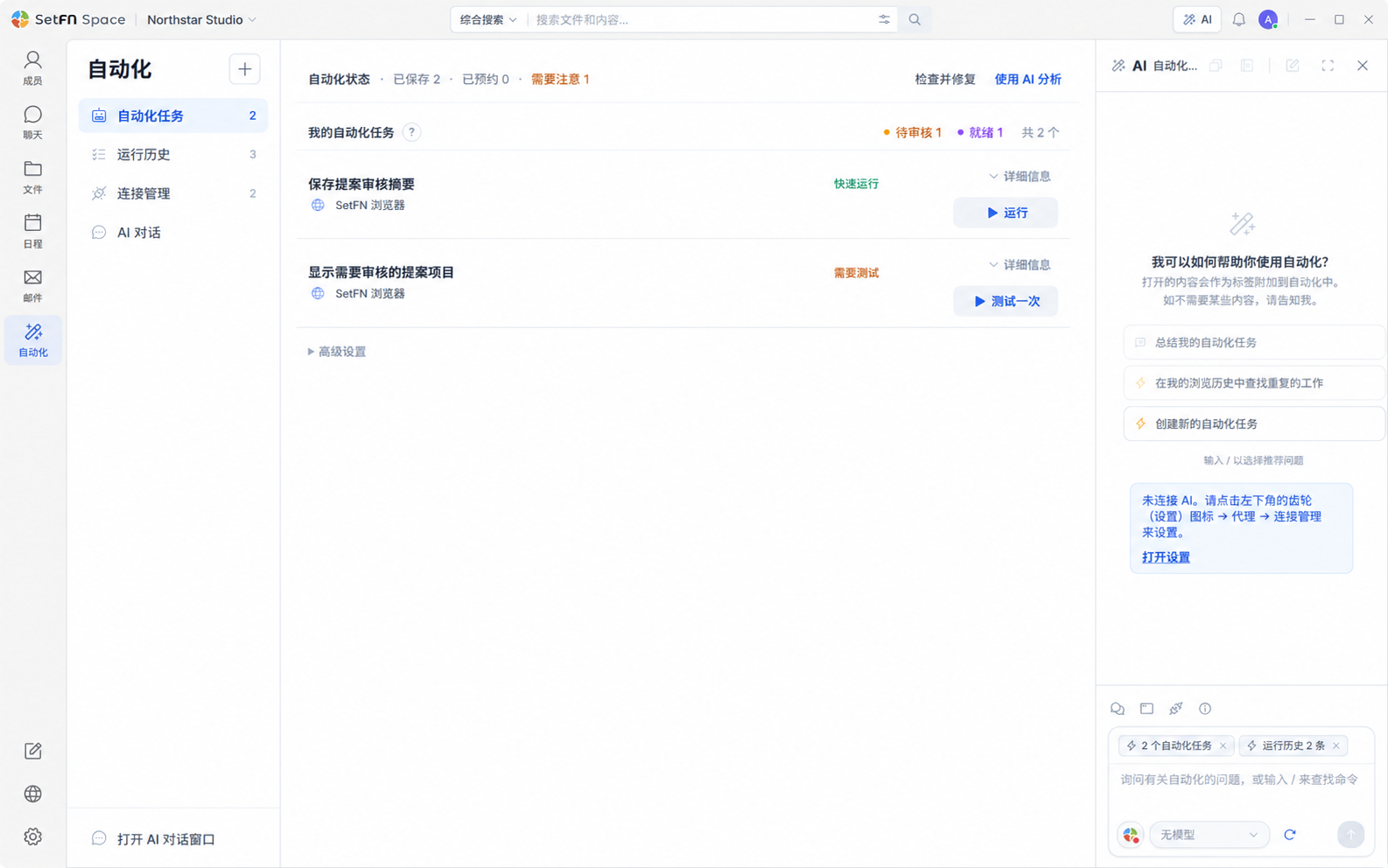Choose suggestion 创建新的自动化任务
The image size is (1388, 868).
click(1253, 423)
